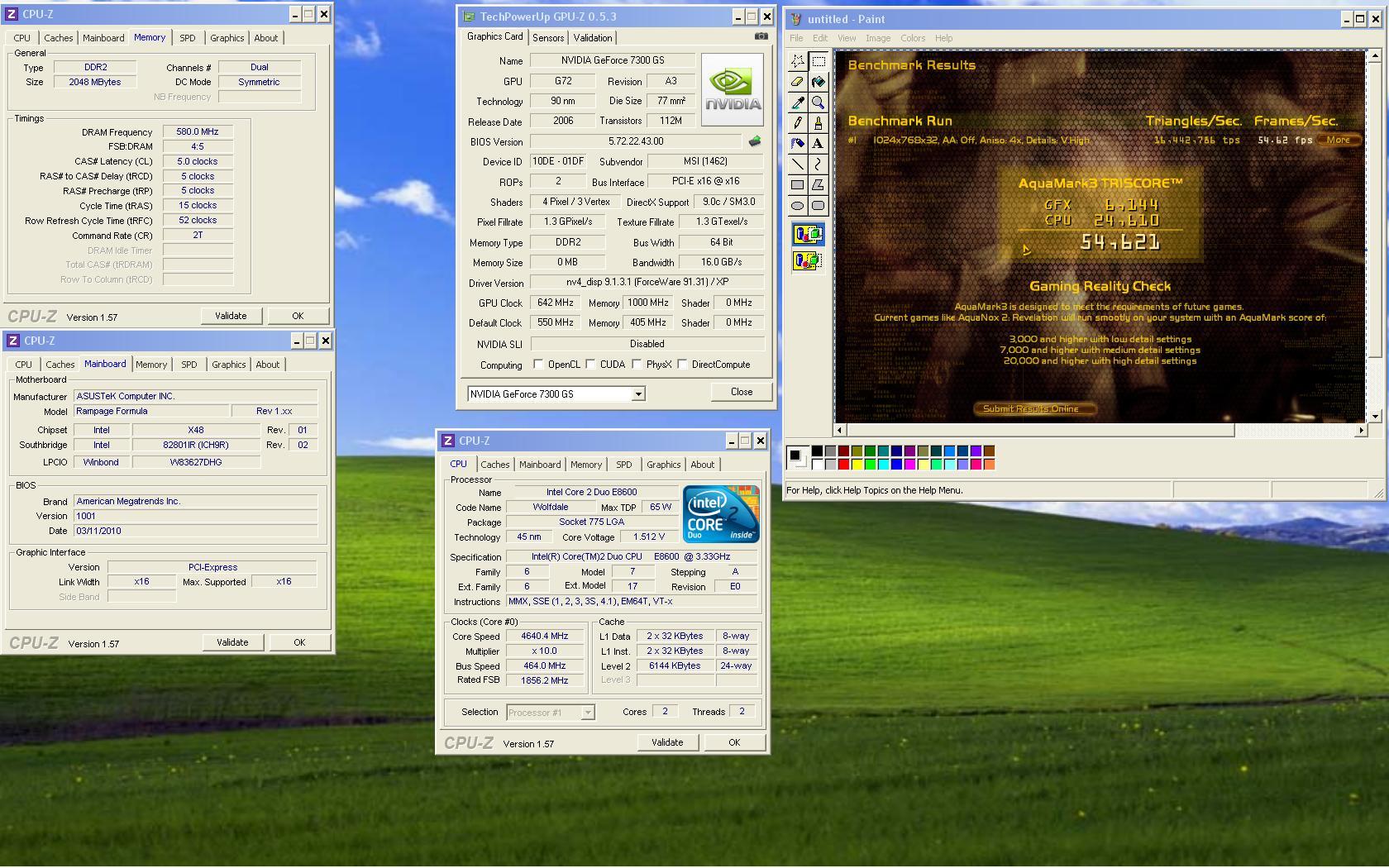Click OK in the CPU-Z processor window
Image resolution: width=1389 pixels, height=868 pixels.
pos(734,742)
